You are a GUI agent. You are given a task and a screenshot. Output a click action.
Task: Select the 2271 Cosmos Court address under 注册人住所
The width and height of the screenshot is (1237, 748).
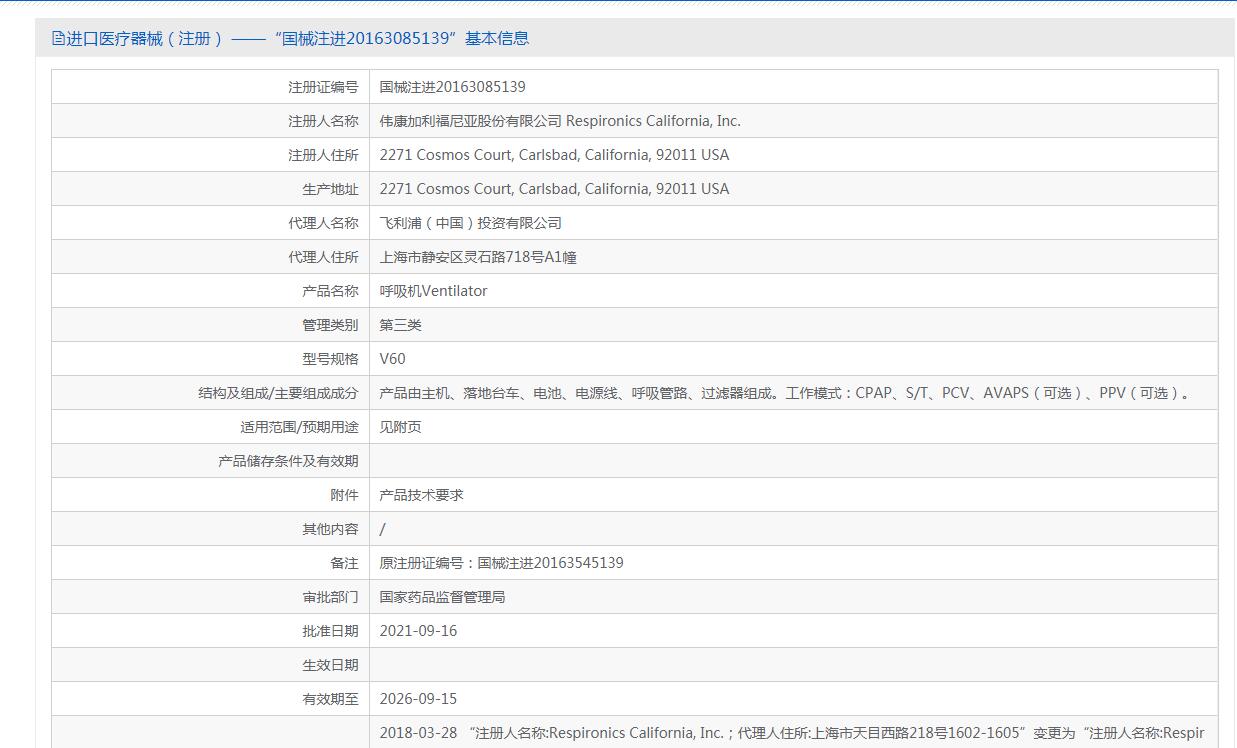(555, 155)
